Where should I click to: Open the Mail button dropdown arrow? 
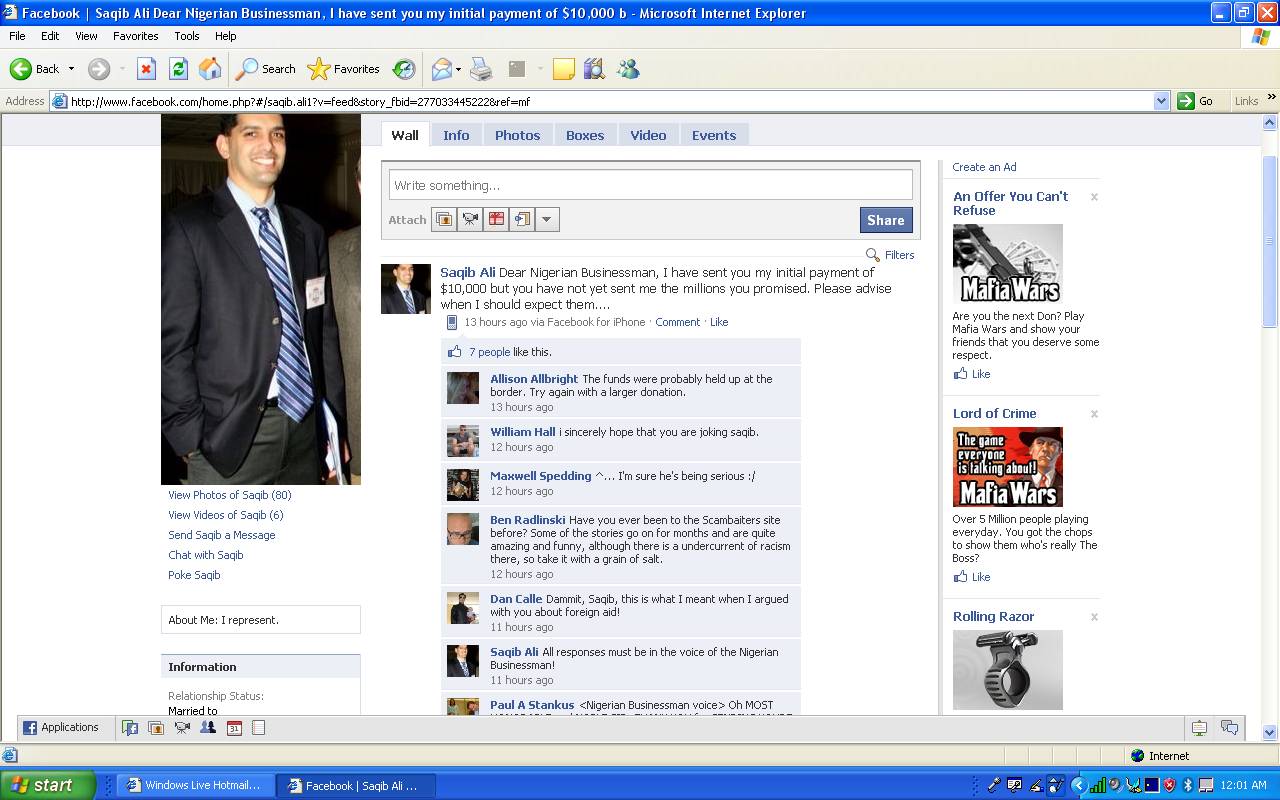pos(458,69)
